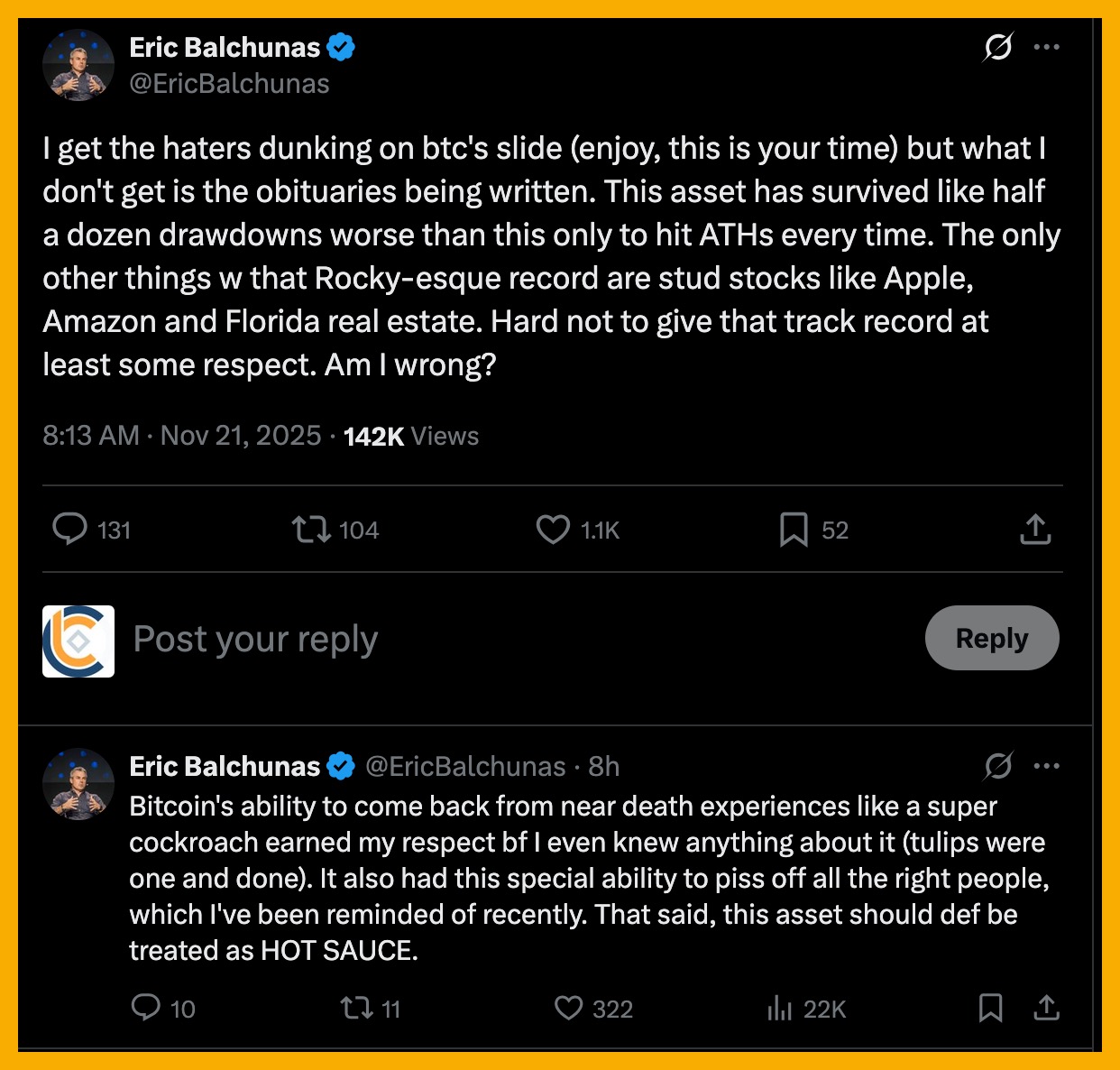Bookmark the HOT SAUCE reply post
Image resolution: width=1120 pixels, height=1070 pixels.
point(990,1008)
